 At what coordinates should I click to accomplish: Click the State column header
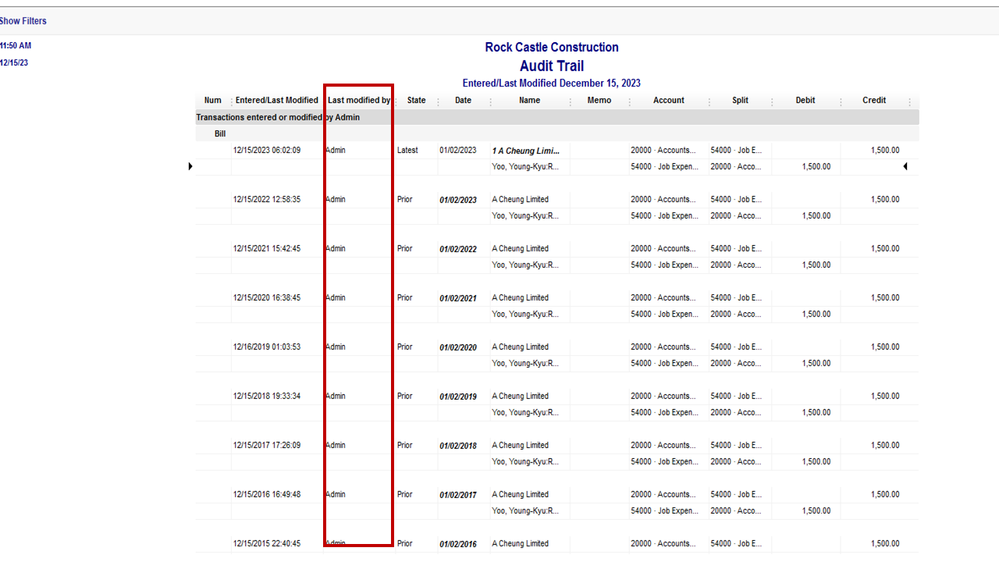pos(416,101)
